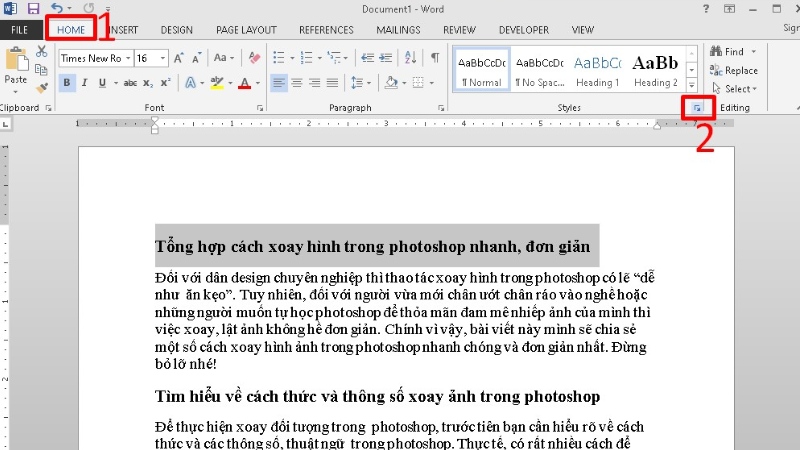Toggle Italic formatting

(85, 83)
